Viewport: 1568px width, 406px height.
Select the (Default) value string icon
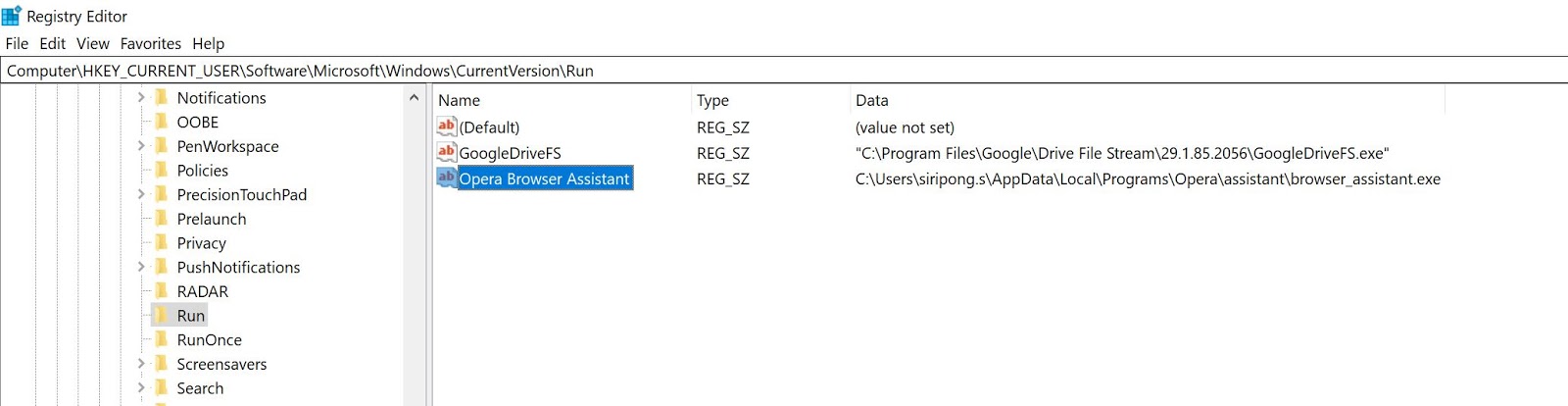pyautogui.click(x=447, y=127)
